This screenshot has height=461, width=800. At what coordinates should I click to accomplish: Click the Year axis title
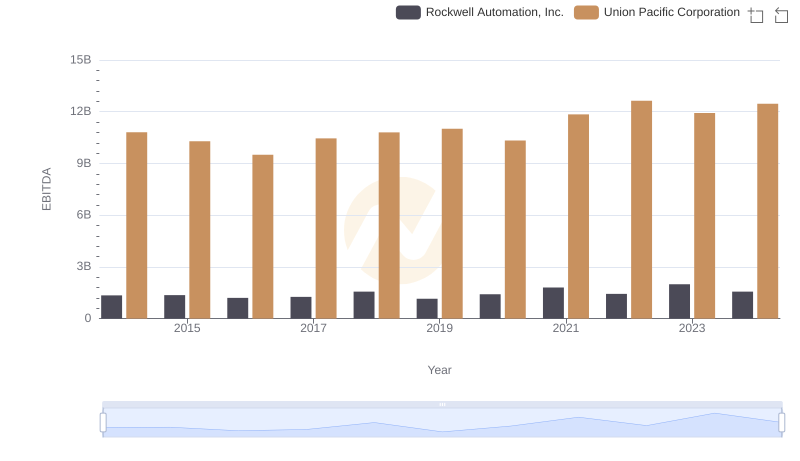point(439,370)
